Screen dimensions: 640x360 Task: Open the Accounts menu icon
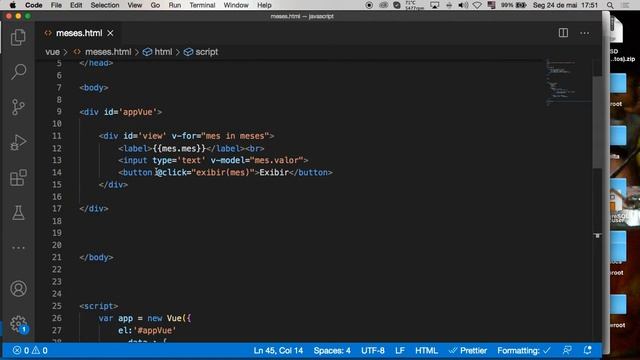[x=18, y=289]
